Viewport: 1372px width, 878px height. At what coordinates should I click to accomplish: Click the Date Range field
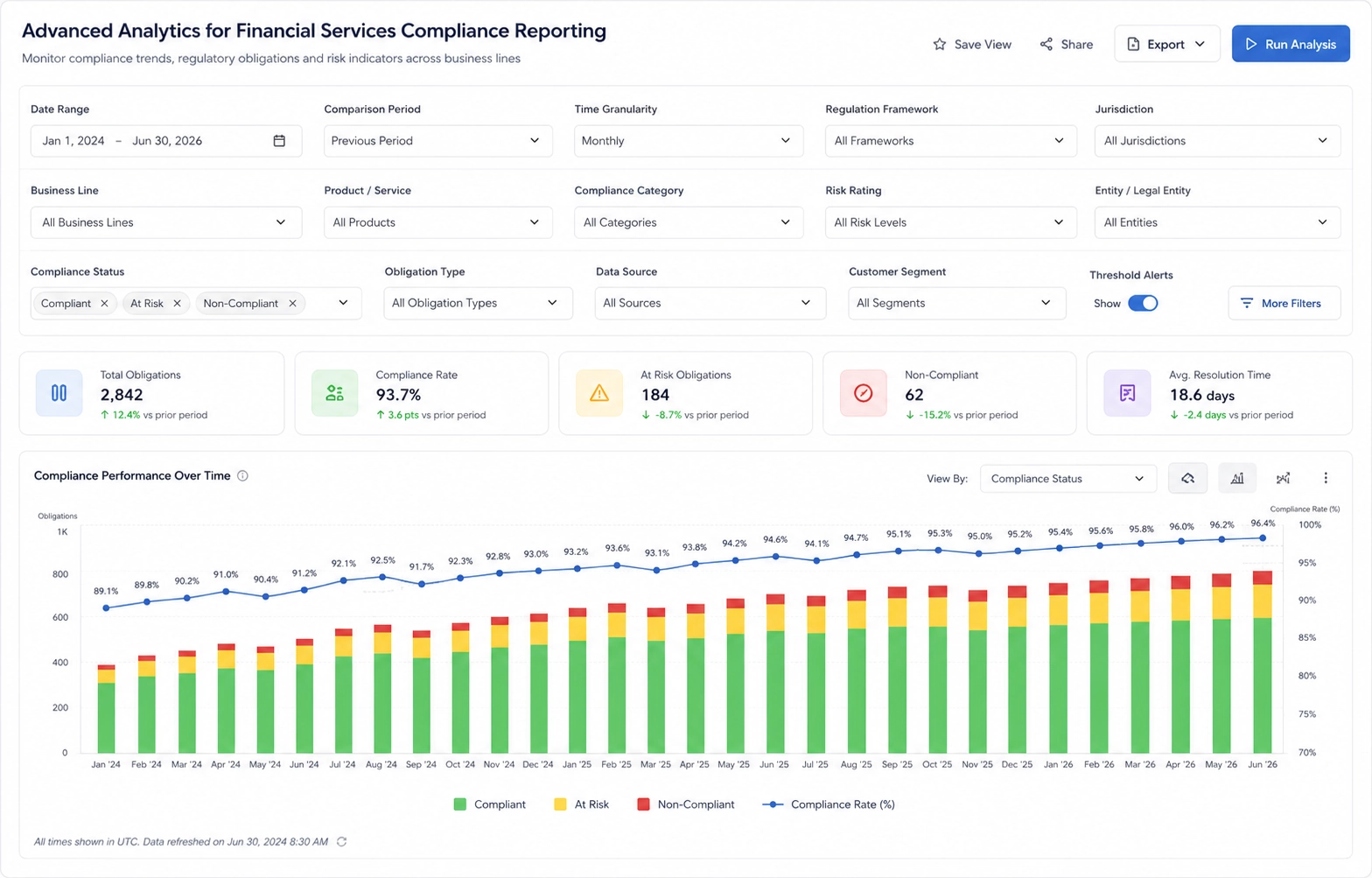coord(166,141)
